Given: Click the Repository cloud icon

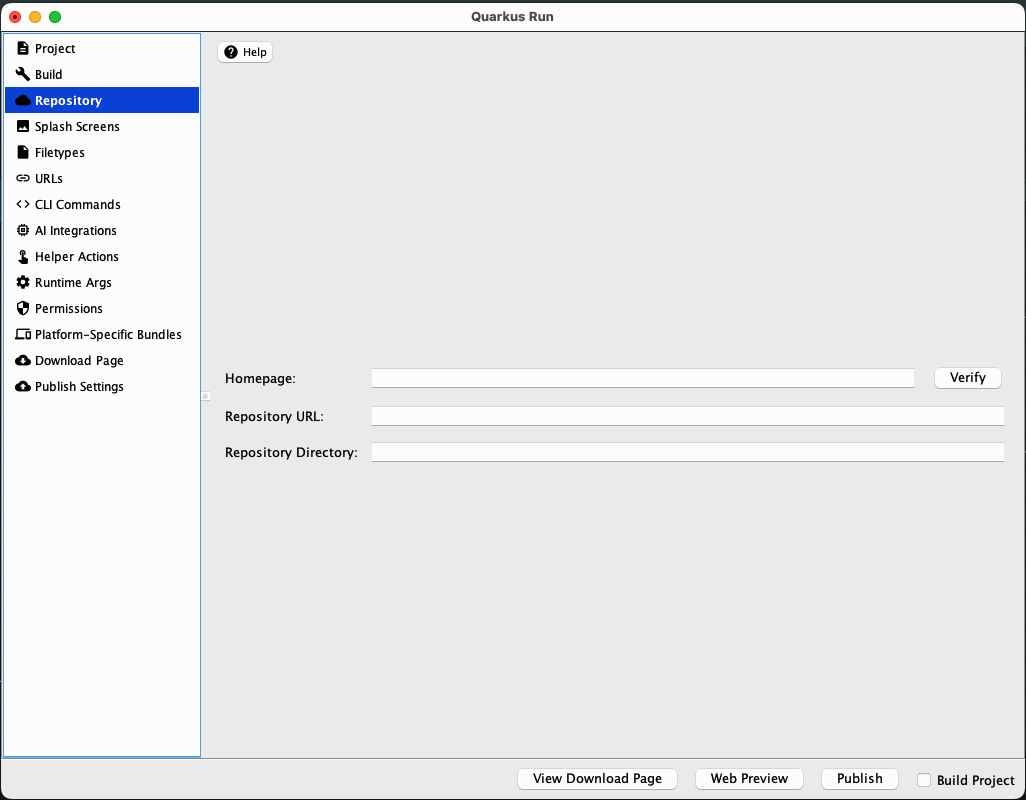Looking at the screenshot, I should (x=23, y=100).
